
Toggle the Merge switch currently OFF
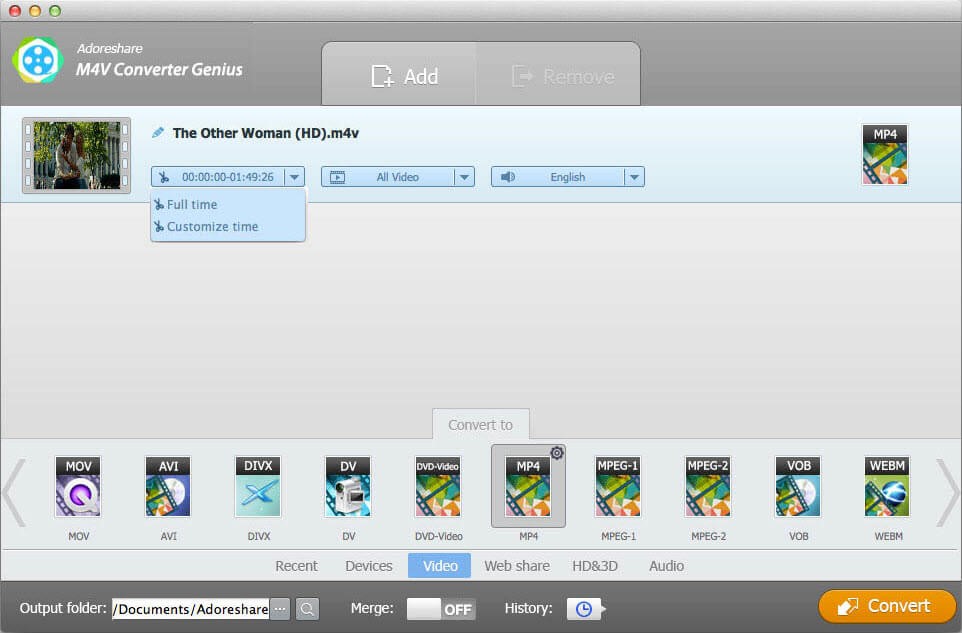coord(441,608)
